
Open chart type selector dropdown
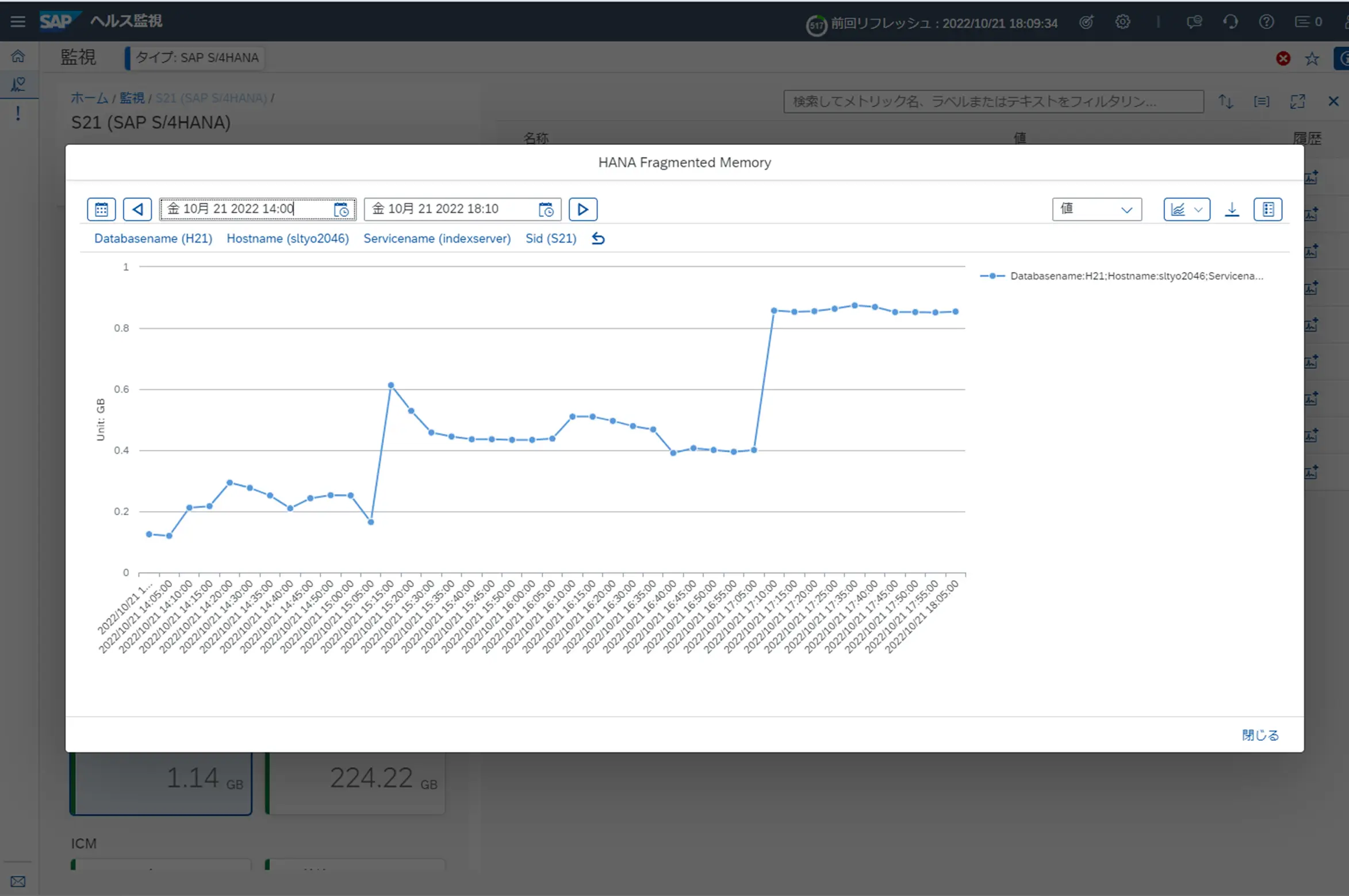pos(1186,209)
